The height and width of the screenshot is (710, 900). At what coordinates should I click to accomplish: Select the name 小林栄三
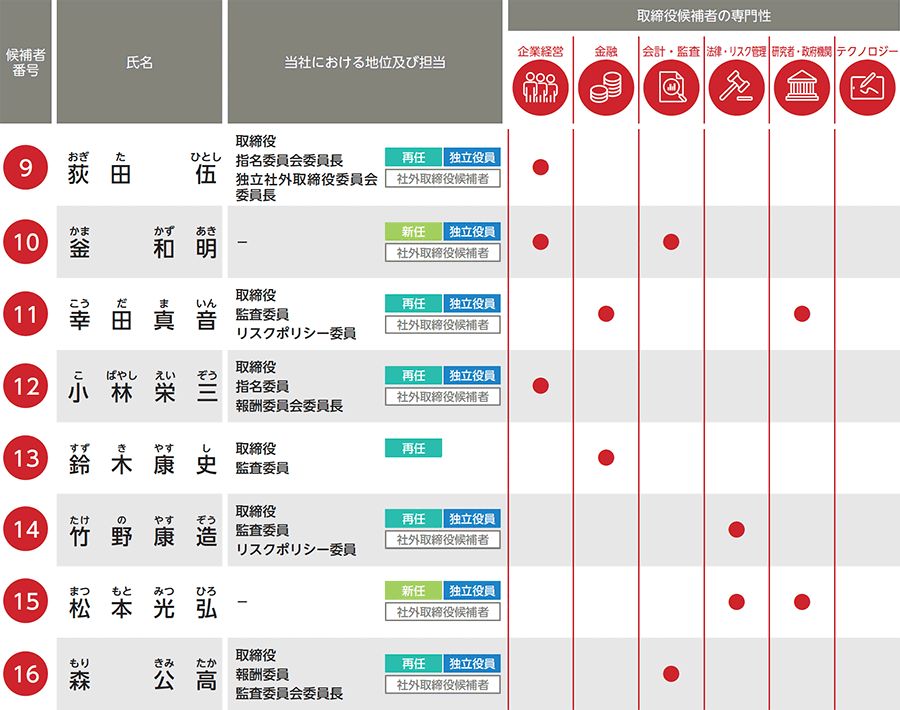[143, 393]
